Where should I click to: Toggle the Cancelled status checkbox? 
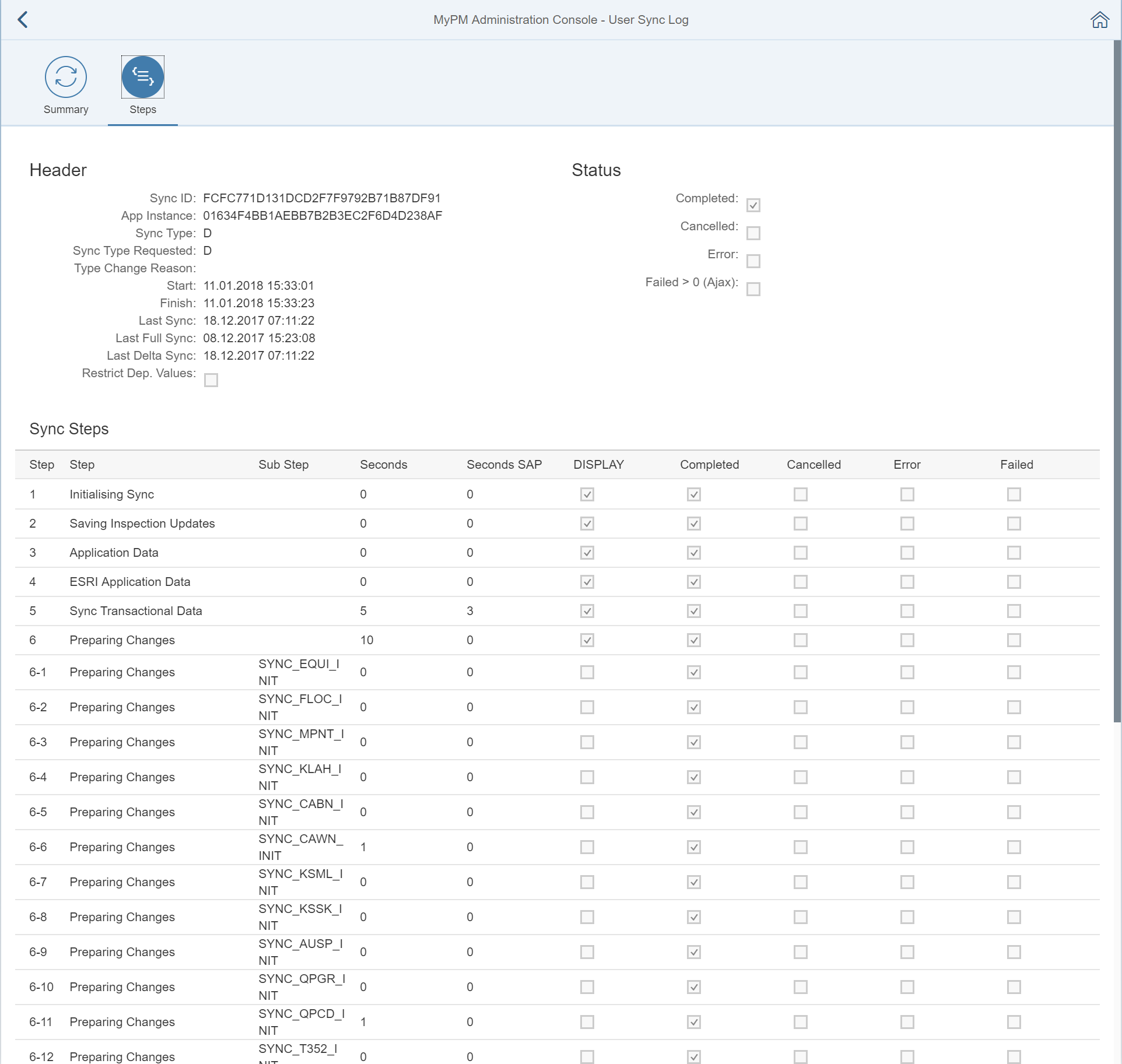click(x=753, y=233)
